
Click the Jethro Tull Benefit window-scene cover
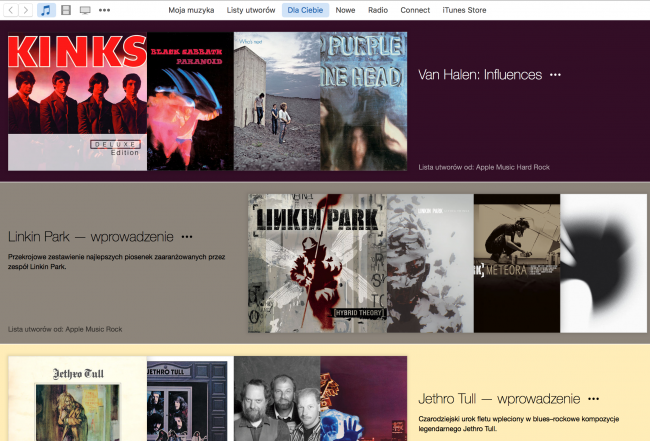[x=190, y=398]
